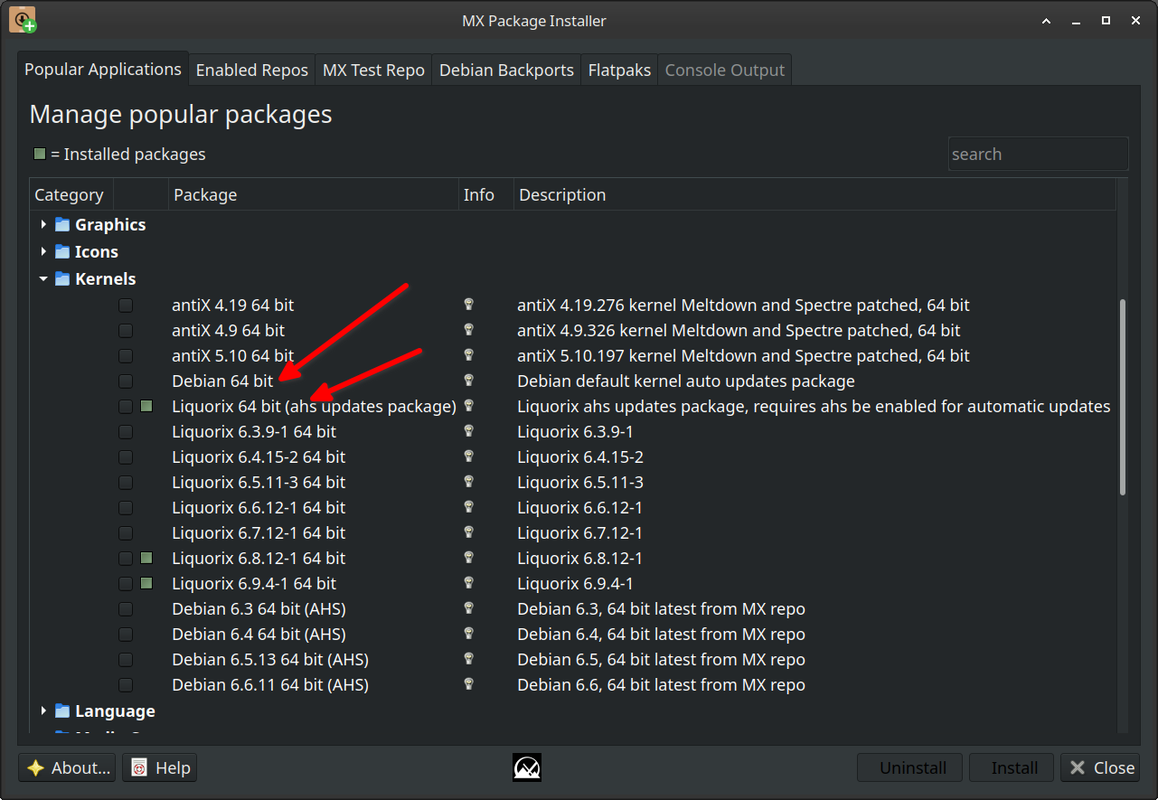The width and height of the screenshot is (1158, 800).
Task: Go to Debian Backports tab
Action: [x=507, y=70]
